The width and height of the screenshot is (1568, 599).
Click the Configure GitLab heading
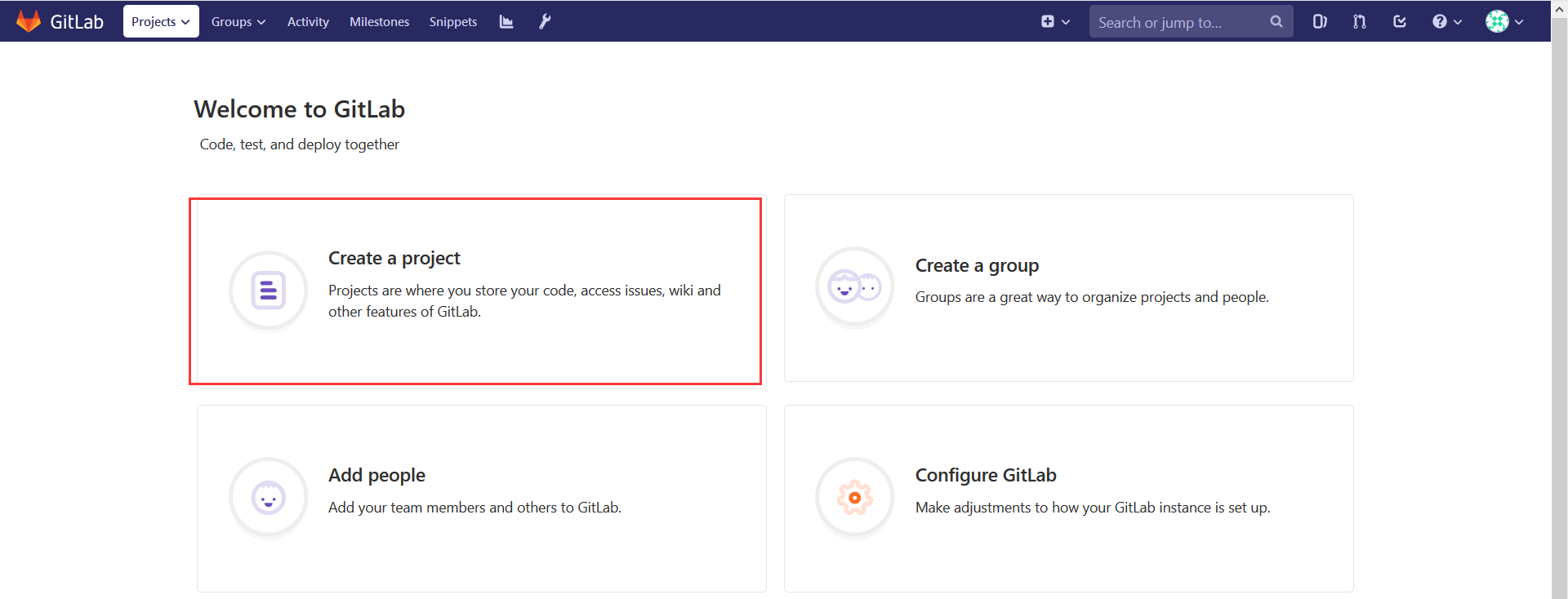(x=986, y=475)
